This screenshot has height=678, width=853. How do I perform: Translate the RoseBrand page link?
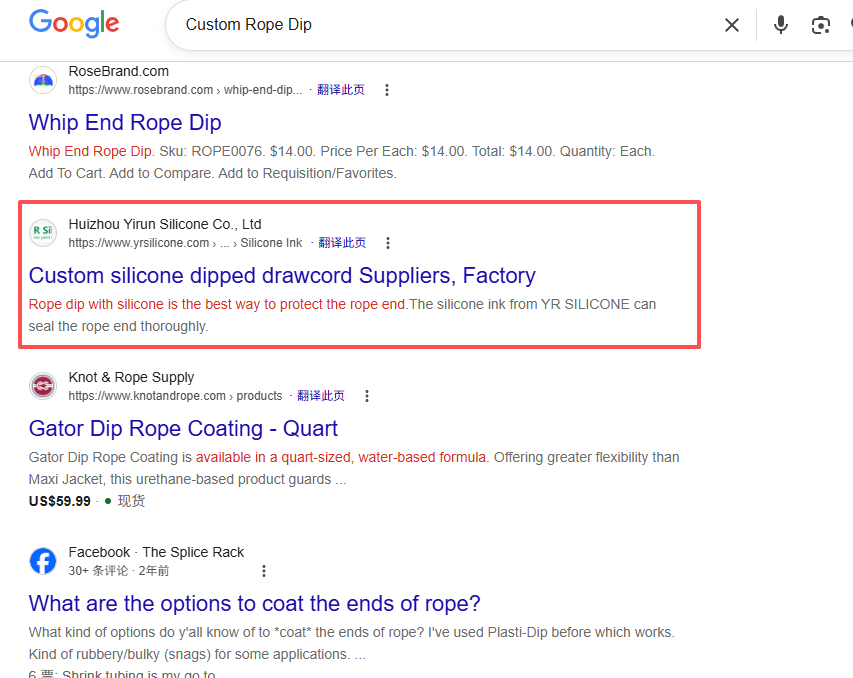pos(341,90)
